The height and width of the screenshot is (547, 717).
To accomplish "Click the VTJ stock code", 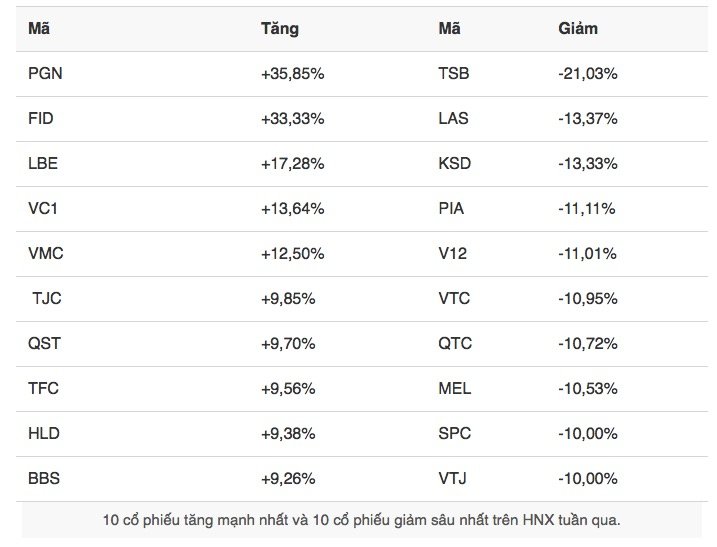I will 453,479.
